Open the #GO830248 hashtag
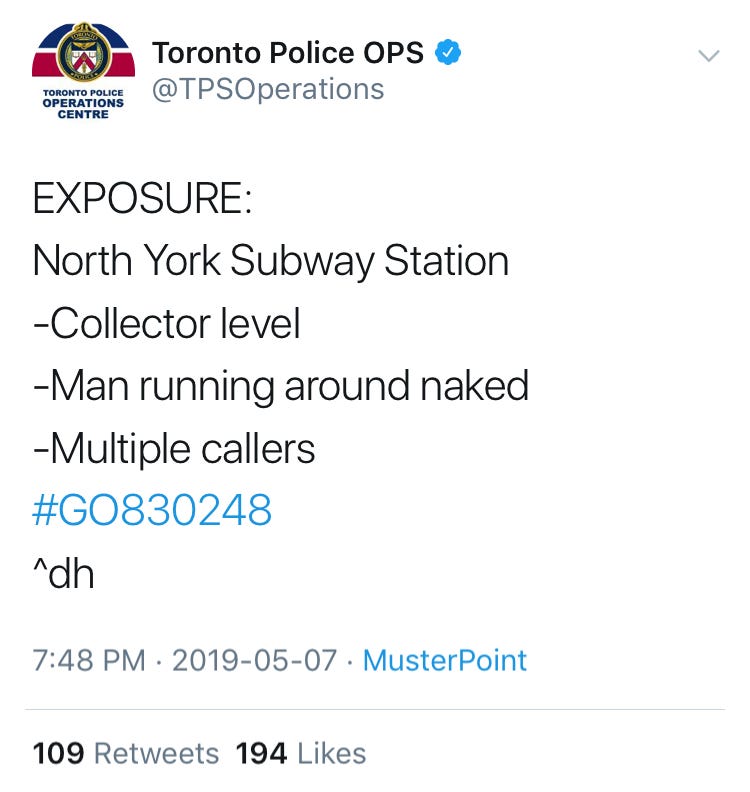Screen dimensions: 750x792 coord(152,510)
